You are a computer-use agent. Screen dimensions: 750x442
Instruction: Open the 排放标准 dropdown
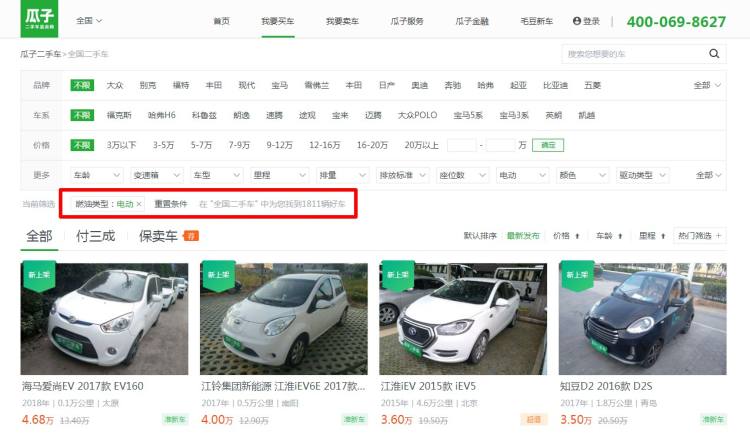click(x=402, y=175)
